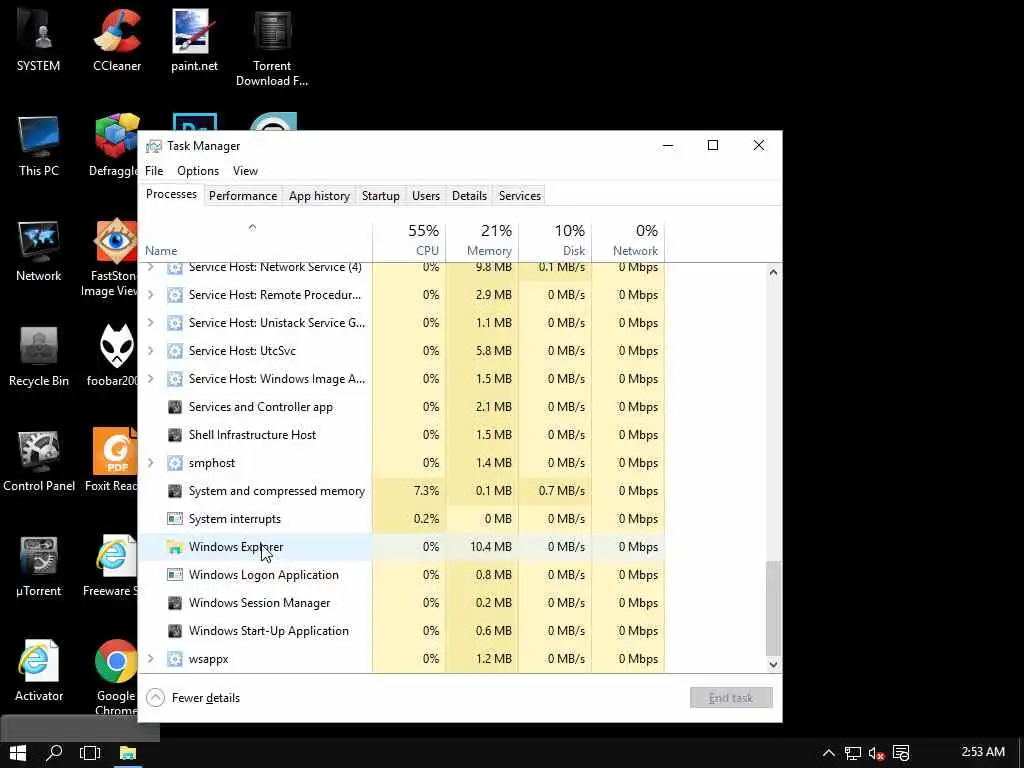The image size is (1024, 768).
Task: Select System and compressed memory process
Action: point(402,491)
